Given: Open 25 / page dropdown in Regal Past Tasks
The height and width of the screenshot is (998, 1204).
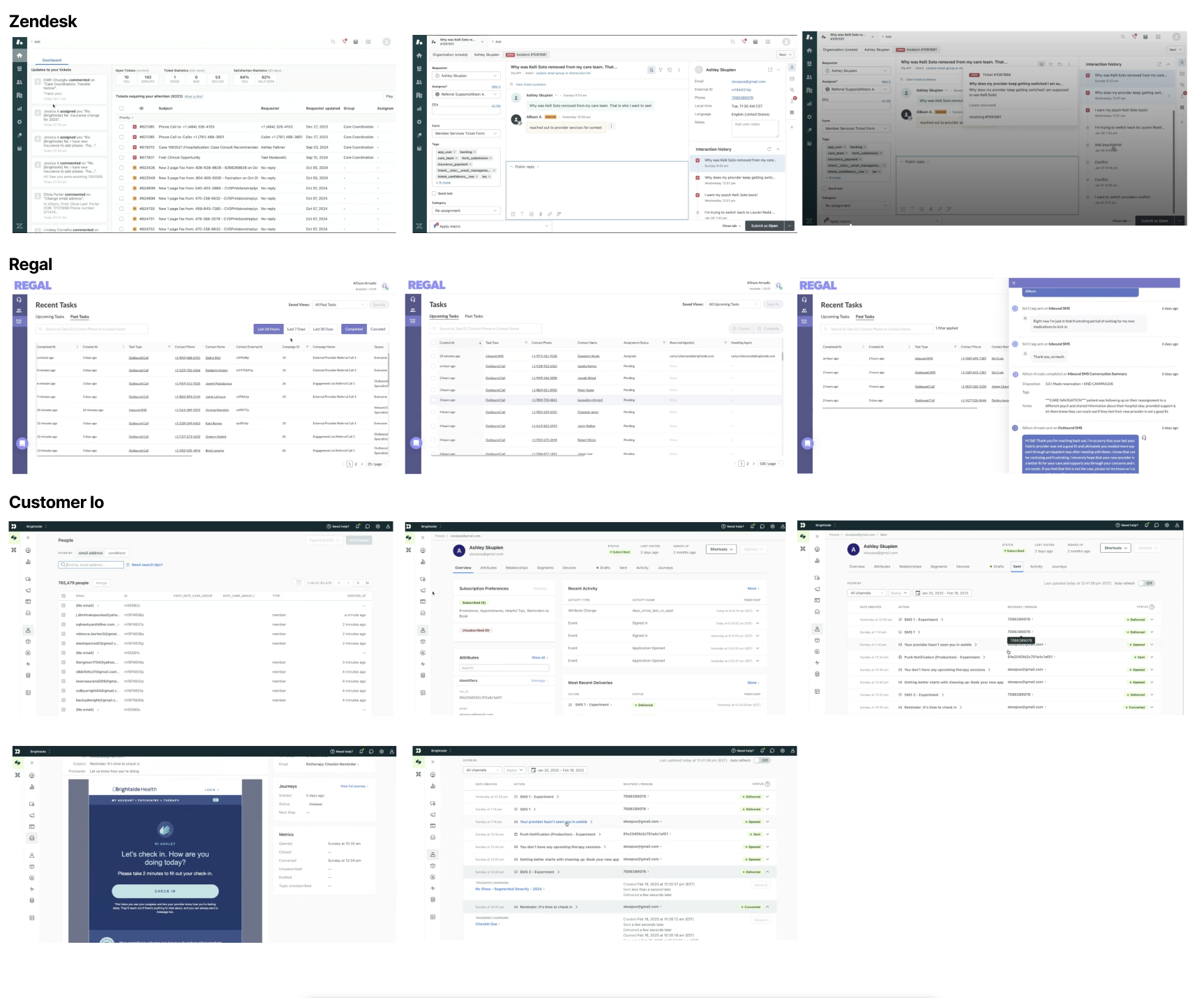Looking at the screenshot, I should pyautogui.click(x=376, y=464).
